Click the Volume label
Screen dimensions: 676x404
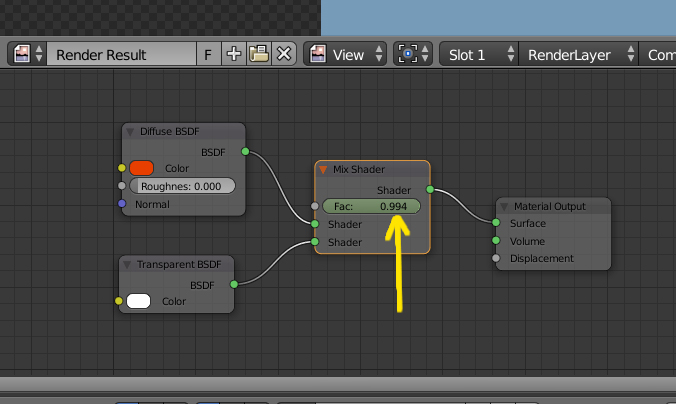(527, 241)
